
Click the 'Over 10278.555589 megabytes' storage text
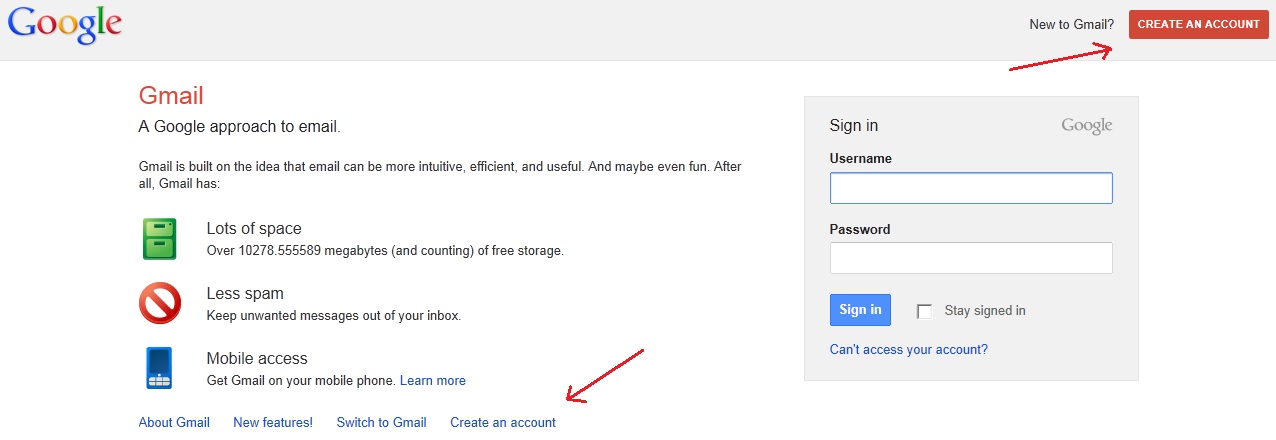[x=385, y=251]
